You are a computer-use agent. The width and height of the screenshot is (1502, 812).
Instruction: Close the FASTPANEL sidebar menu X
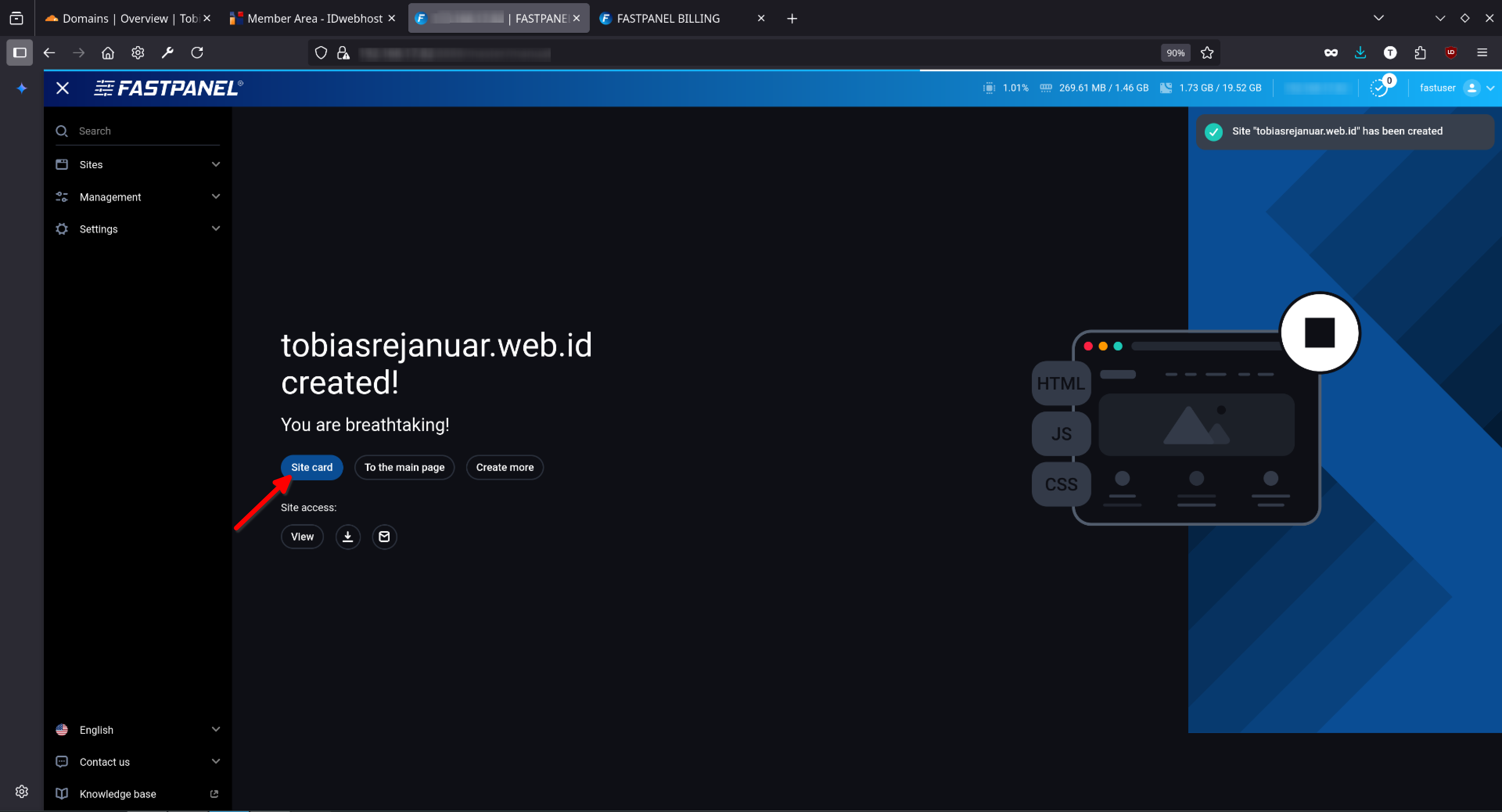pyautogui.click(x=63, y=88)
